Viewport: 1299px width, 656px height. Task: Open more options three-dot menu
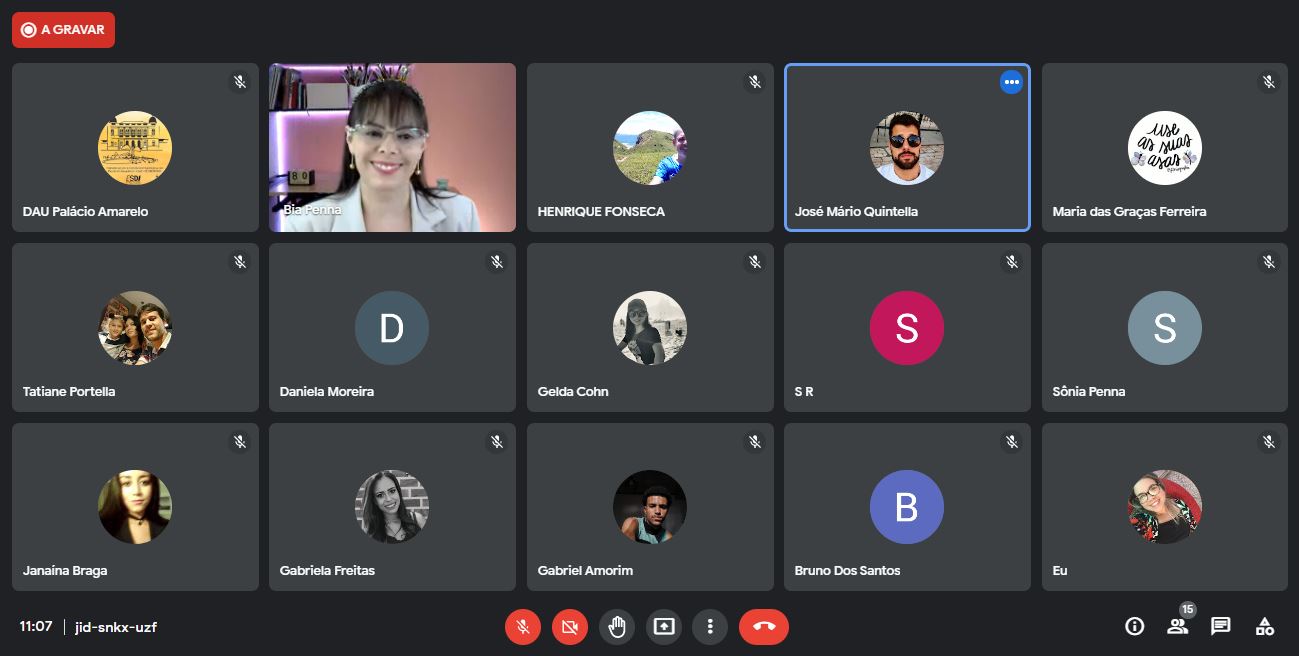click(710, 627)
